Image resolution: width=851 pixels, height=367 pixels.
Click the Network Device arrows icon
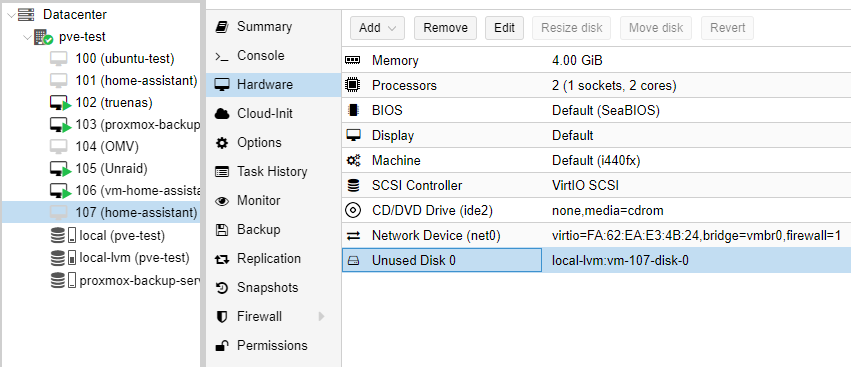[x=353, y=236]
